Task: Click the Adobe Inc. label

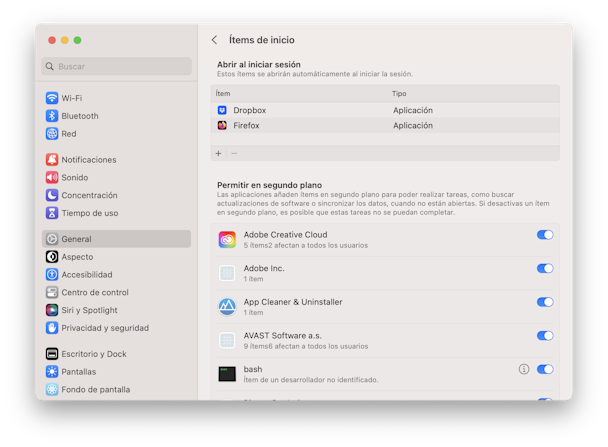Action: point(264,268)
